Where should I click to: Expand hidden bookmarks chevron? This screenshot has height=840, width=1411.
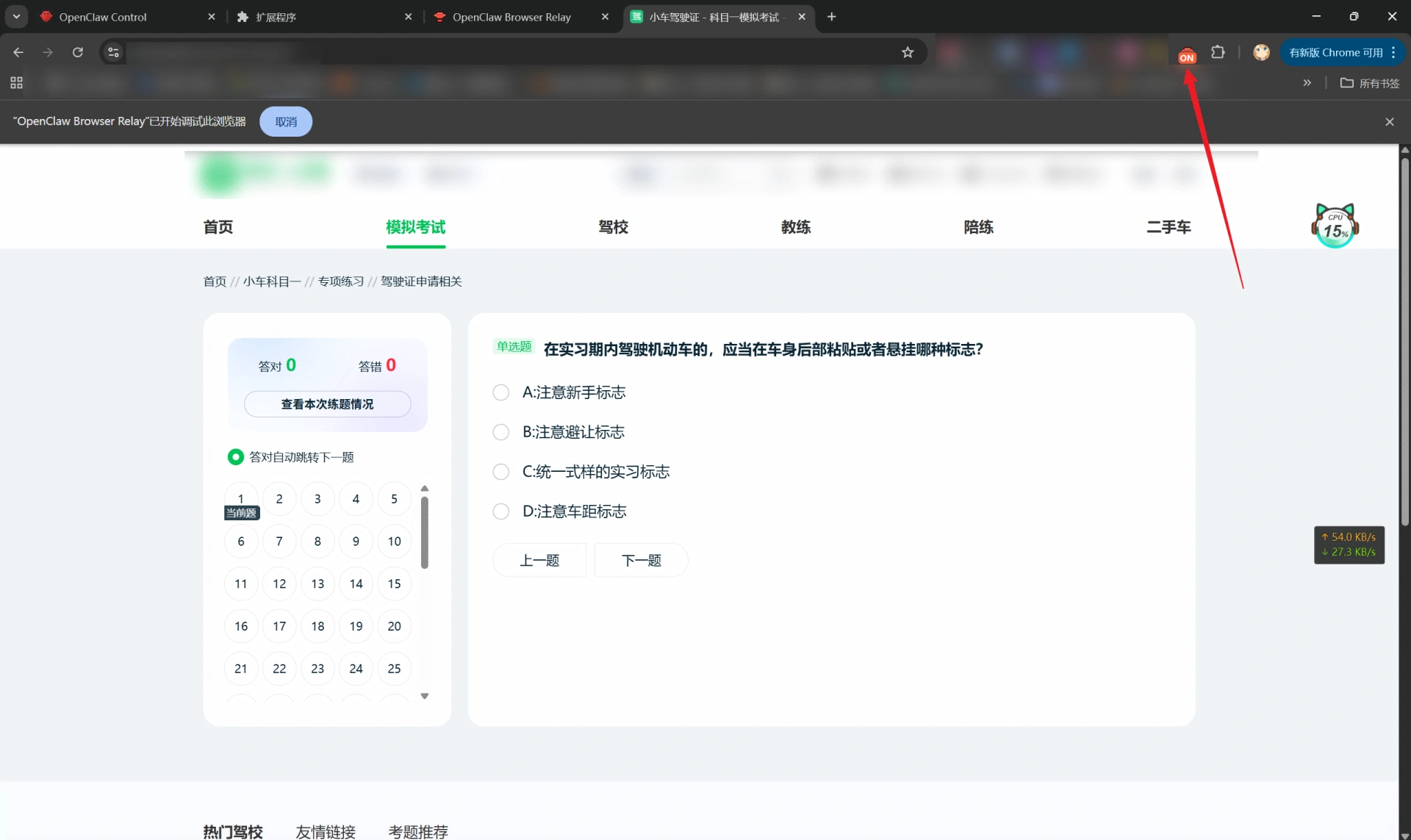tap(1307, 83)
